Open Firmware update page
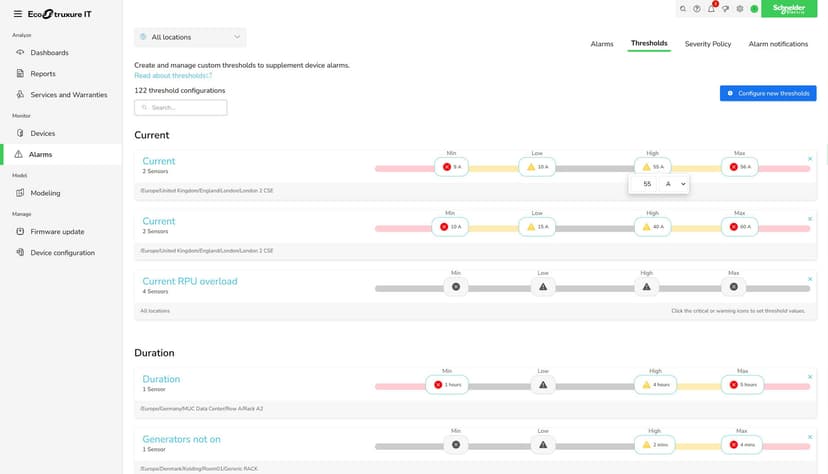Image resolution: width=828 pixels, height=474 pixels. [57, 232]
